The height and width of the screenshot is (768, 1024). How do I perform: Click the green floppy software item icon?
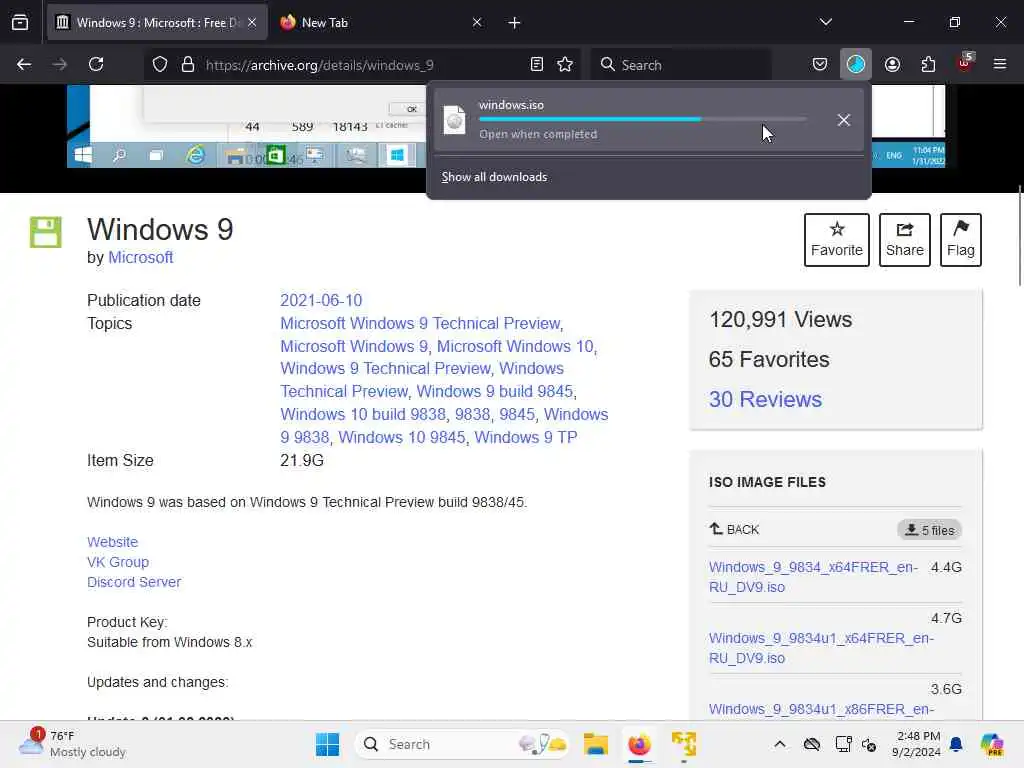click(46, 232)
